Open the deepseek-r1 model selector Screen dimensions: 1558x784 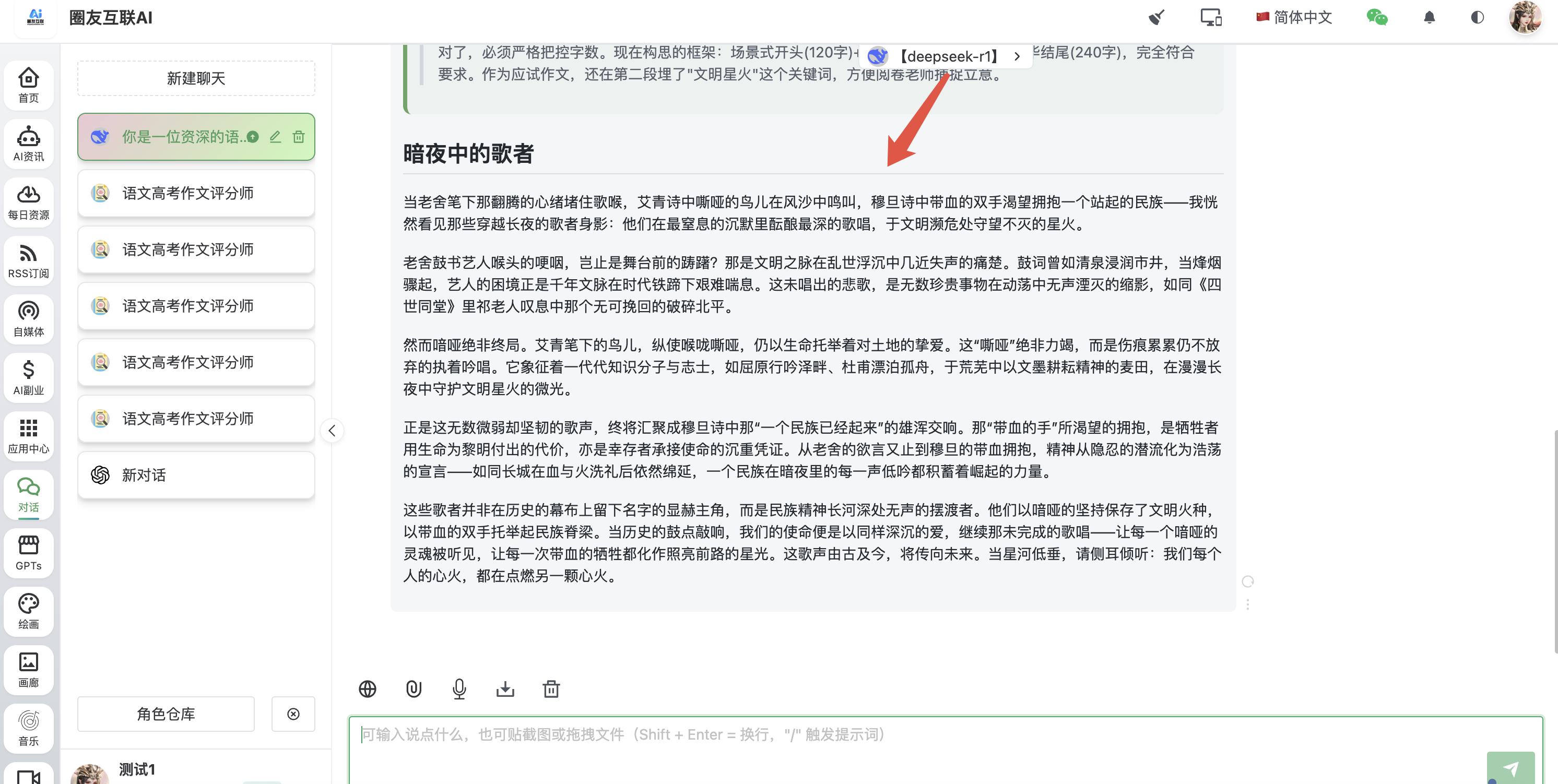point(946,56)
